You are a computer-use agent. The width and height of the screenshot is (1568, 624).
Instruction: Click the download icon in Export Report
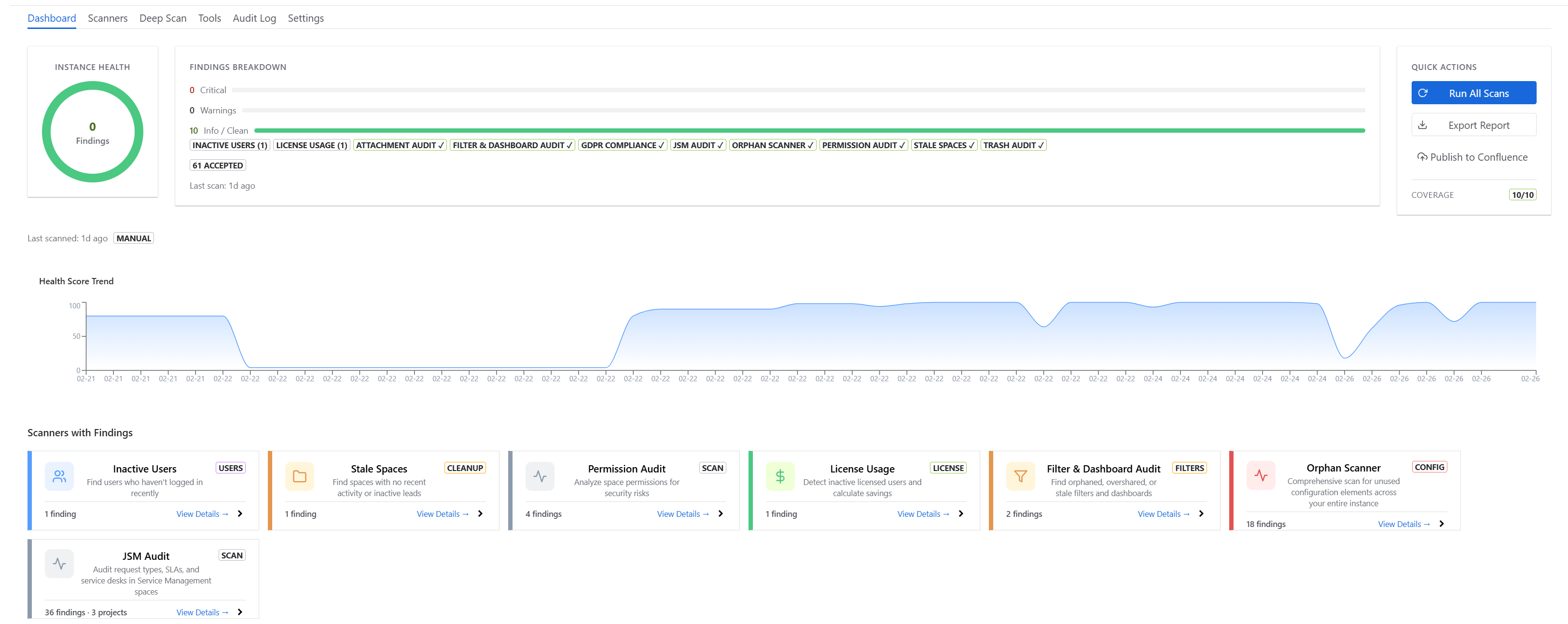pyautogui.click(x=1423, y=125)
